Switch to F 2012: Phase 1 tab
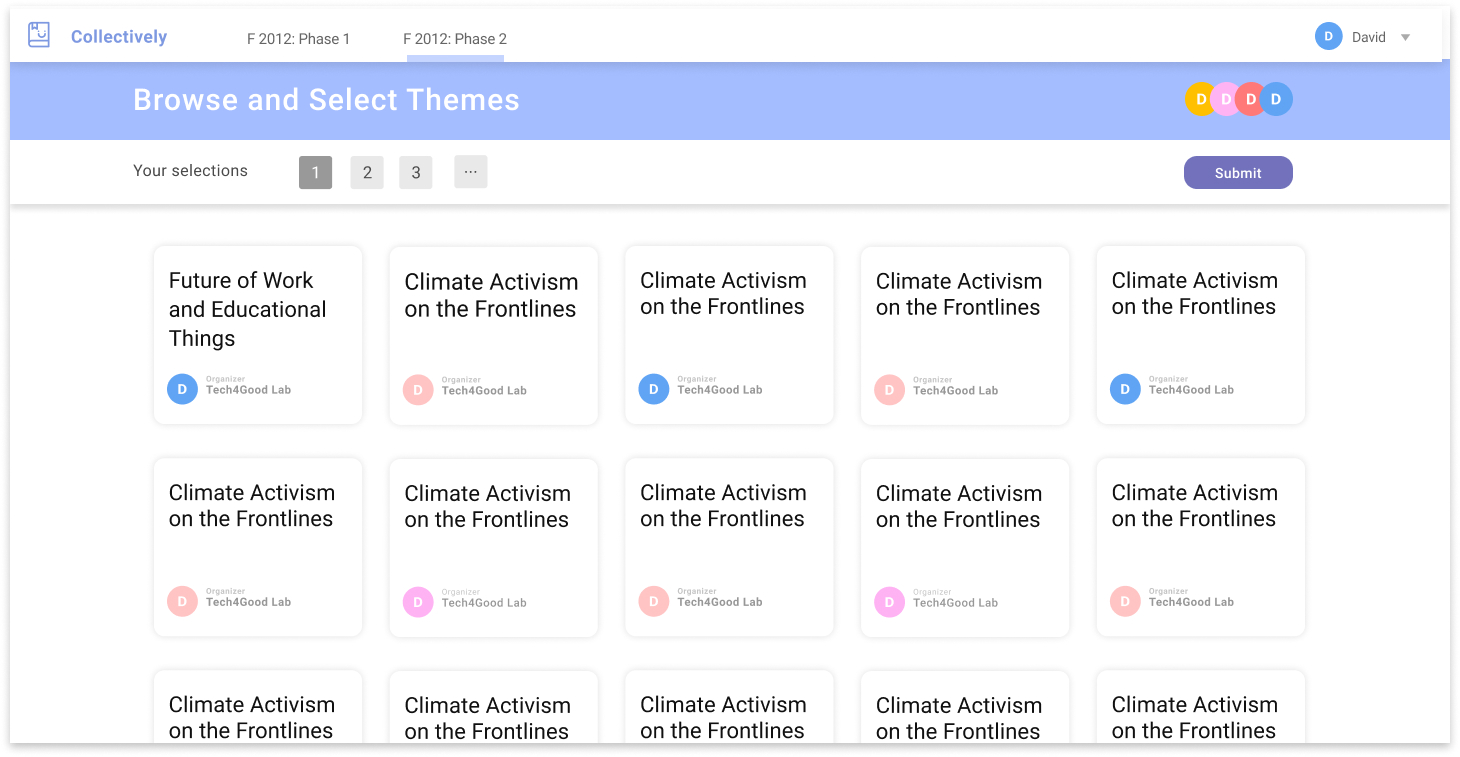Screen dimensions: 1460x757 click(x=298, y=39)
